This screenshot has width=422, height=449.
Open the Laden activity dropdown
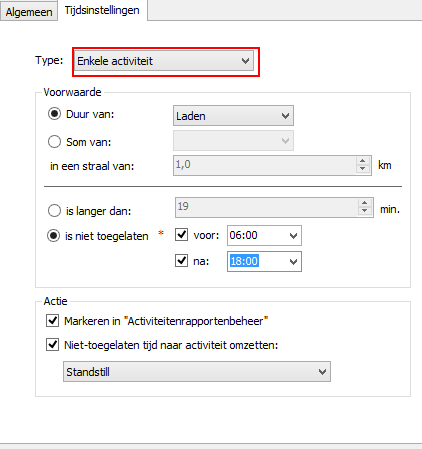[233, 116]
